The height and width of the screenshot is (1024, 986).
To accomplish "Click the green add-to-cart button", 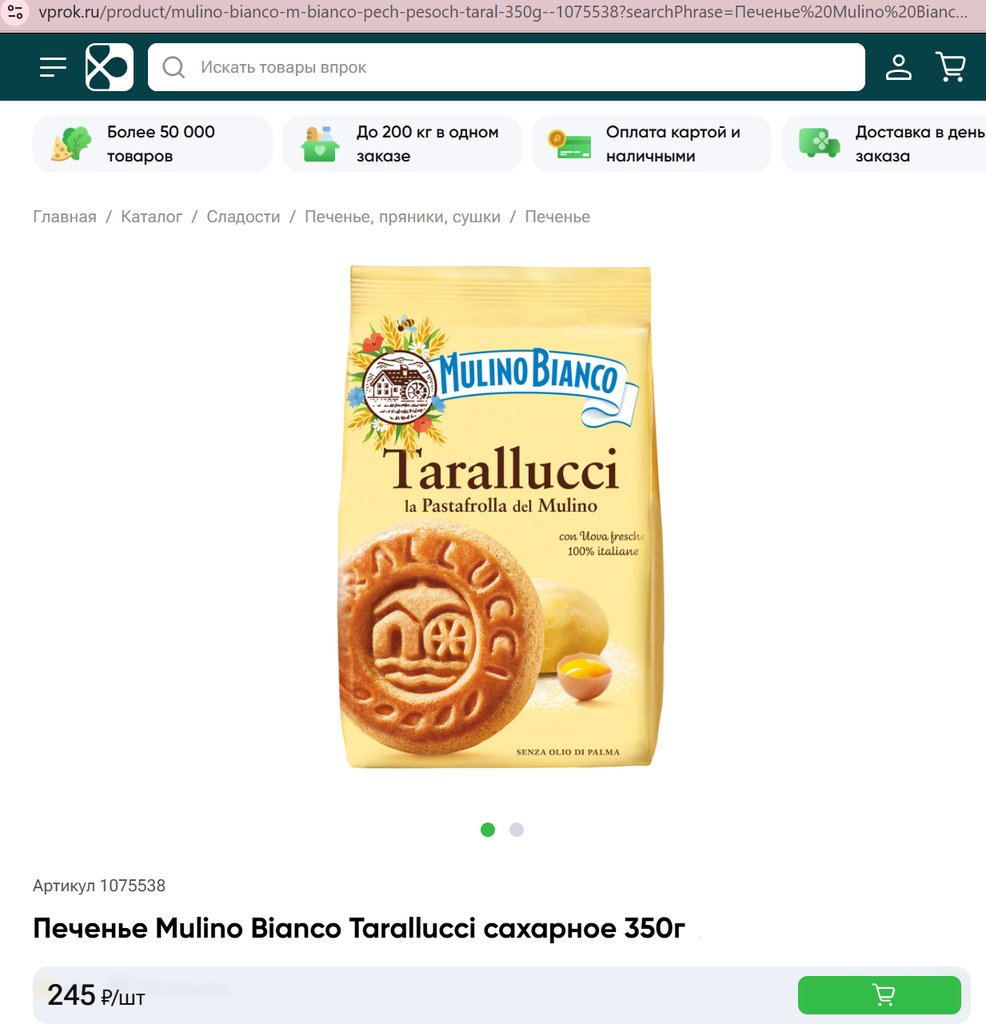I will pos(879,995).
